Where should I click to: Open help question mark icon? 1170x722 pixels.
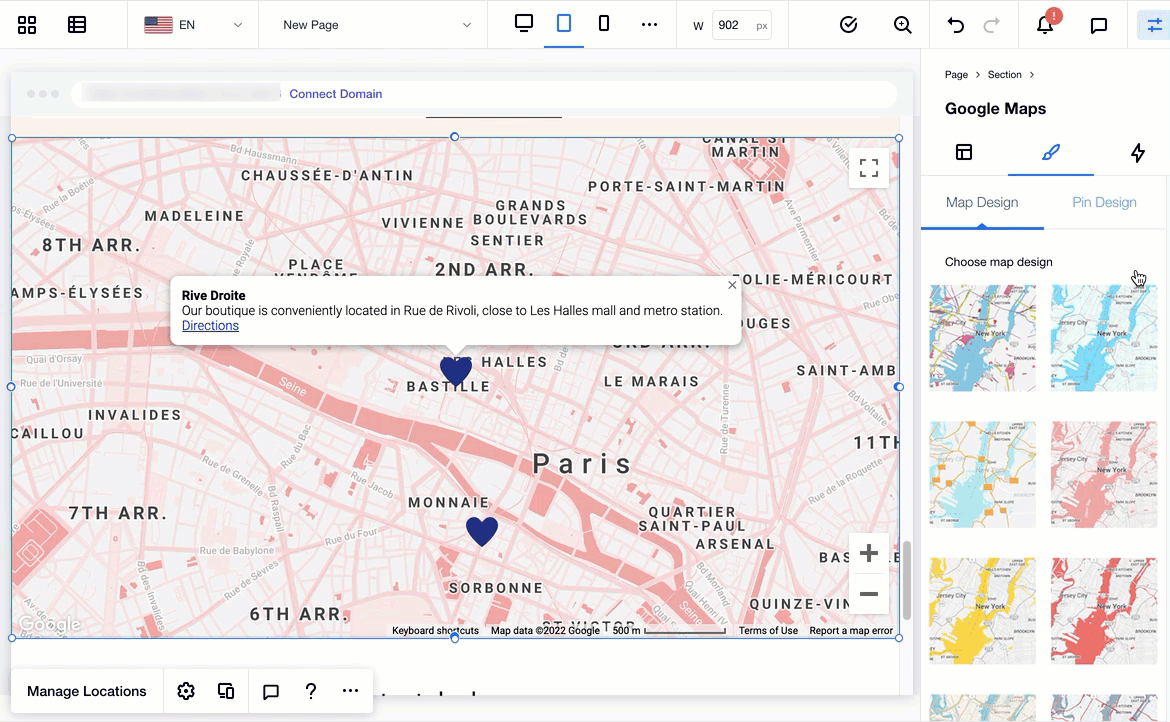click(311, 691)
